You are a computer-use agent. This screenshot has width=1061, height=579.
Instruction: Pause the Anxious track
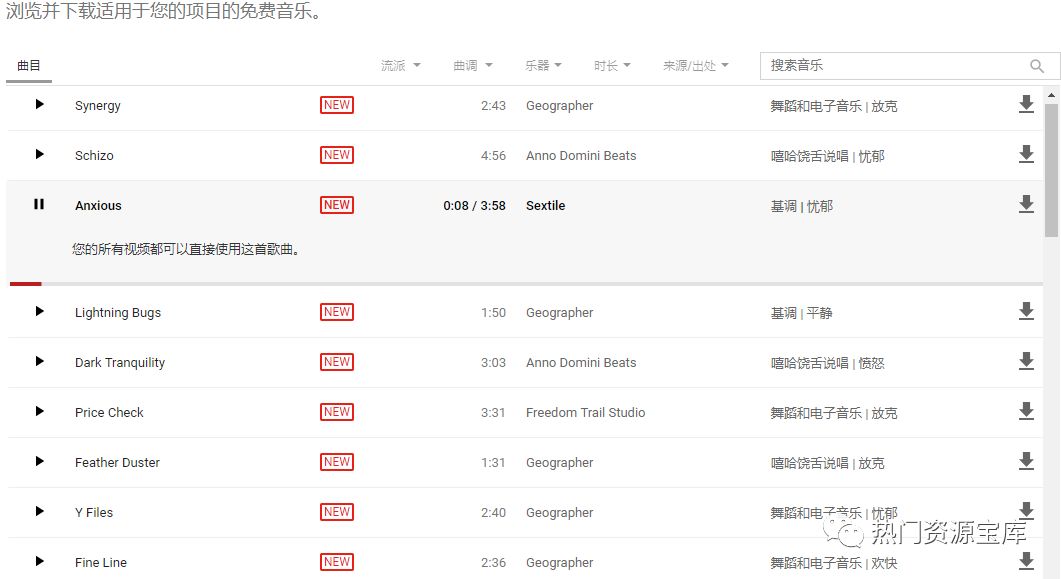click(39, 204)
